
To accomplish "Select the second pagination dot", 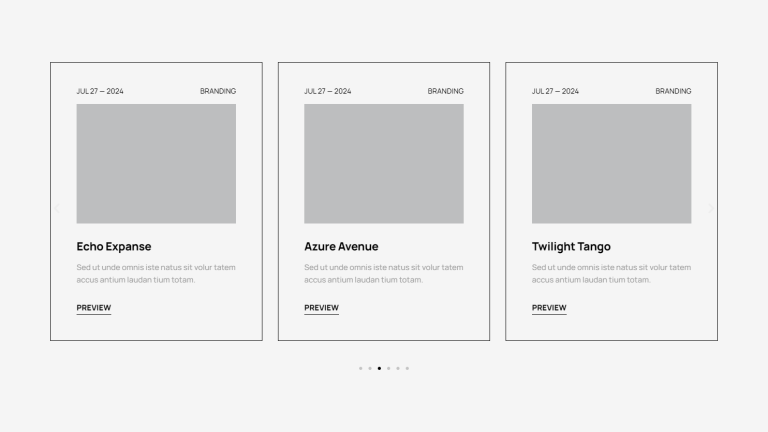I will click(x=370, y=368).
